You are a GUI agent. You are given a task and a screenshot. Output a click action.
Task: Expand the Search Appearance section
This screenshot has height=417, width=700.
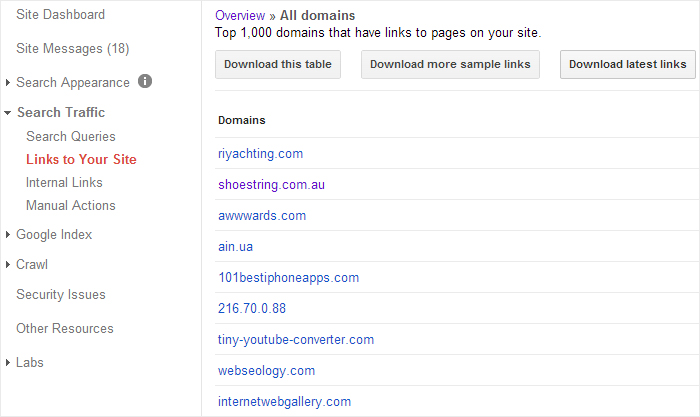tap(72, 83)
